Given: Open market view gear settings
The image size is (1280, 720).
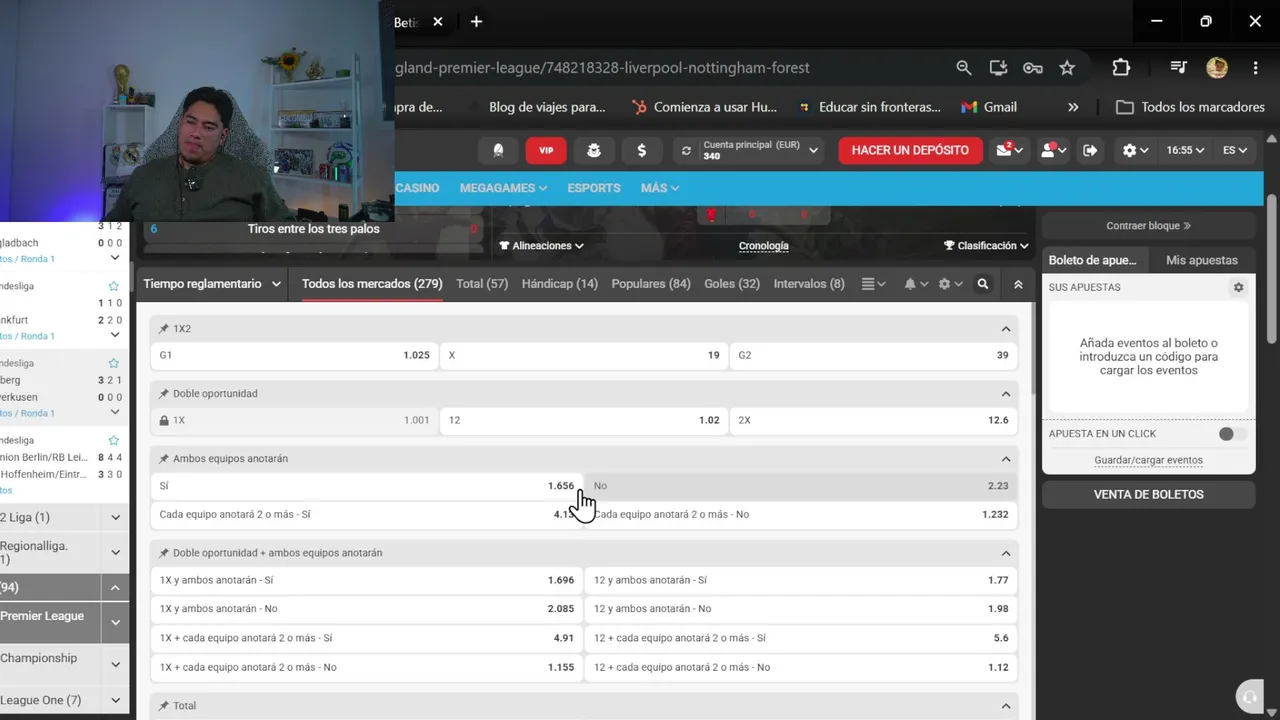Looking at the screenshot, I should coord(949,284).
